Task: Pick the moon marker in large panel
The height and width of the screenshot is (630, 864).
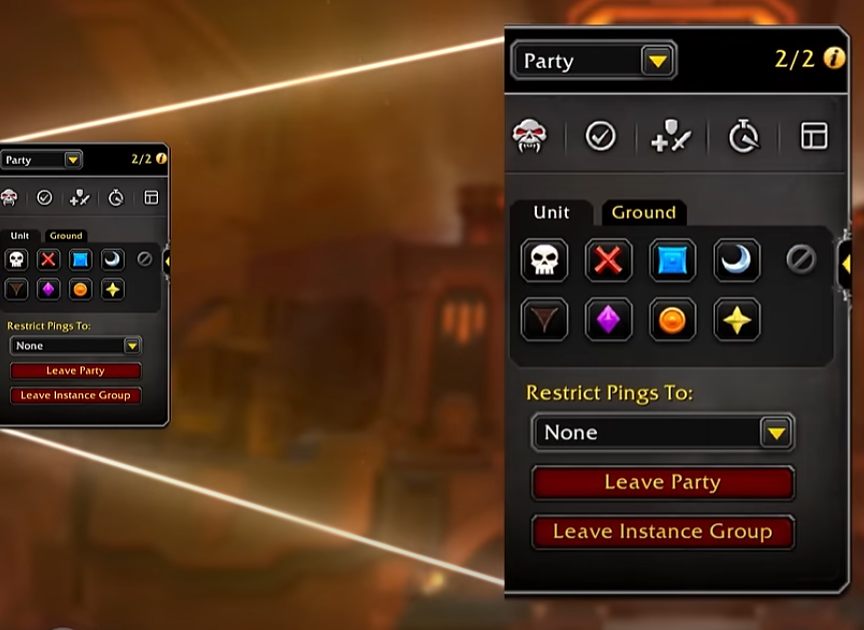Action: (x=737, y=260)
